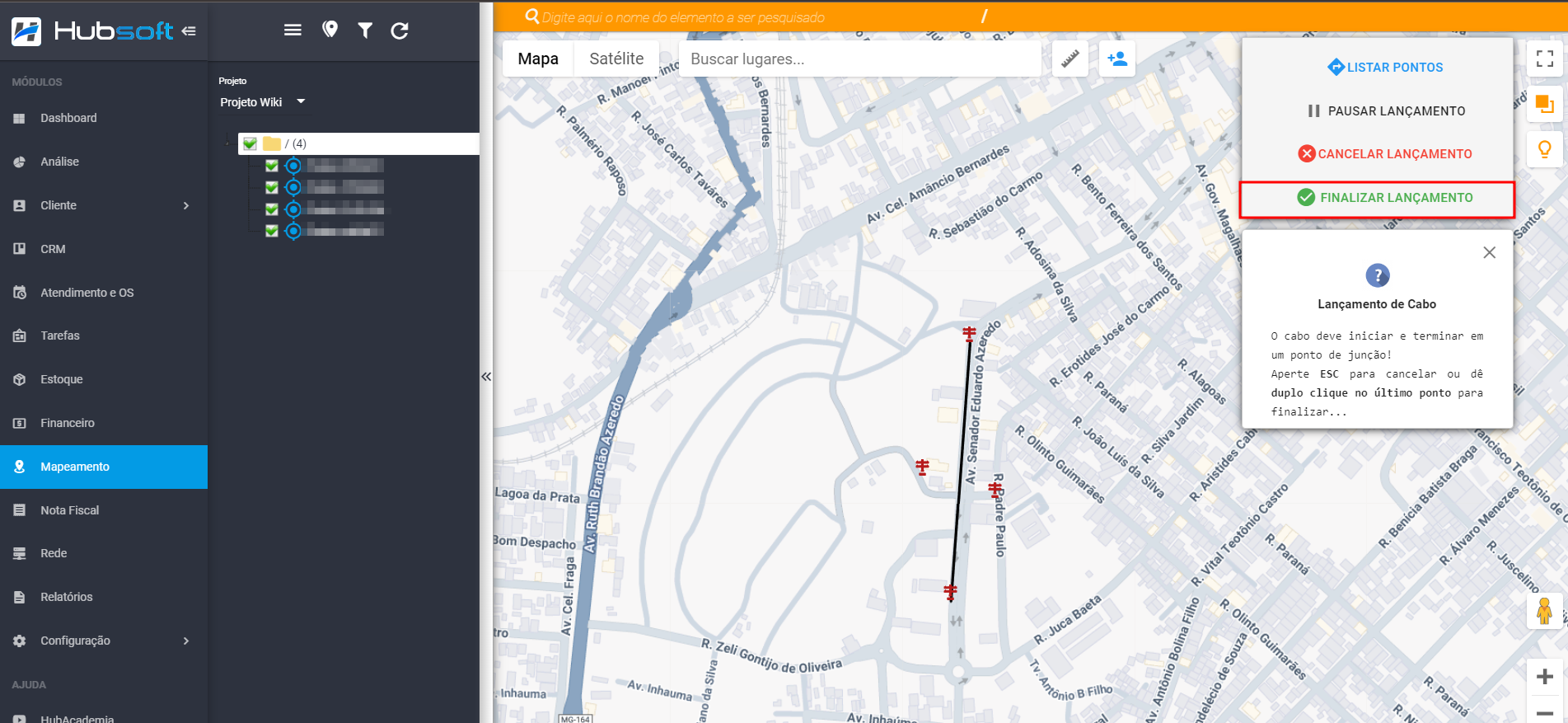Switch to Satélite view tab
This screenshot has width=1568, height=723.
(616, 59)
